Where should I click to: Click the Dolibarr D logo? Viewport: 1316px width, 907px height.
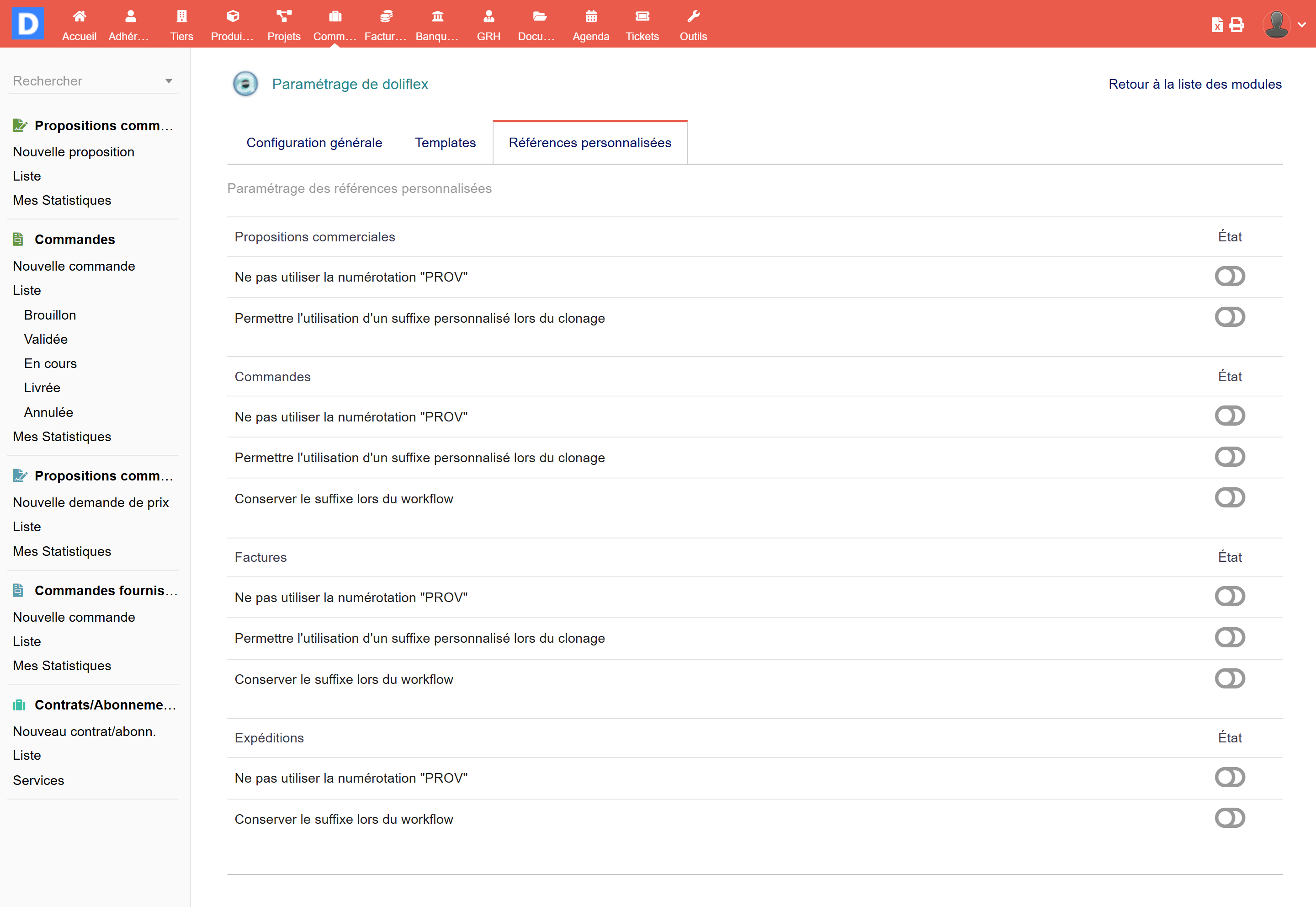[x=28, y=24]
